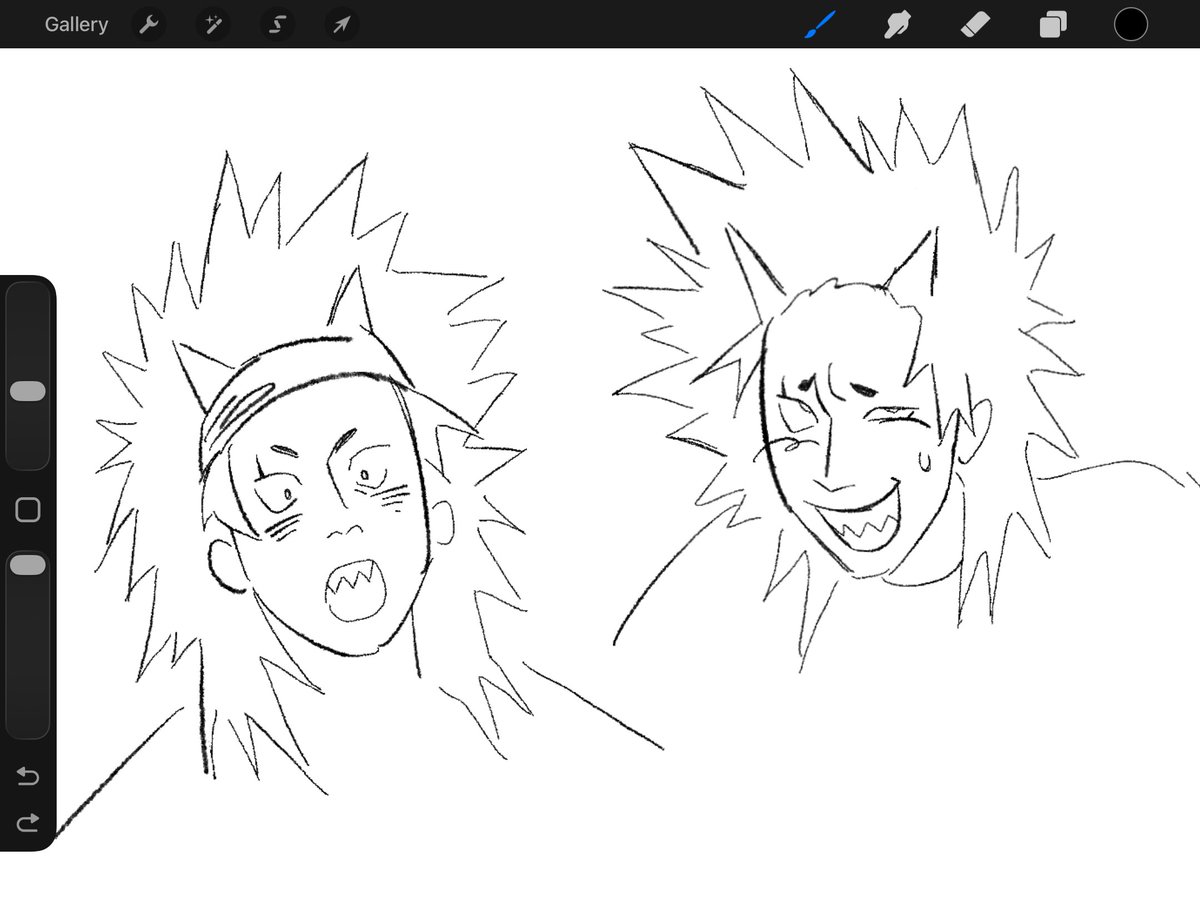The width and height of the screenshot is (1200, 900).
Task: Open the Adjustments magic wand menu
Action: [x=213, y=24]
